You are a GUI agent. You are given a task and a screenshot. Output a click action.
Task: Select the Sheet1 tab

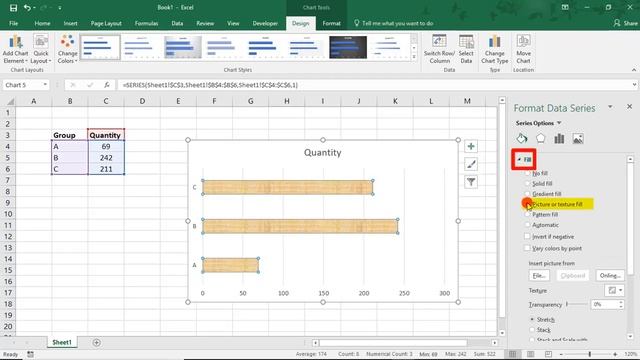click(x=62, y=342)
